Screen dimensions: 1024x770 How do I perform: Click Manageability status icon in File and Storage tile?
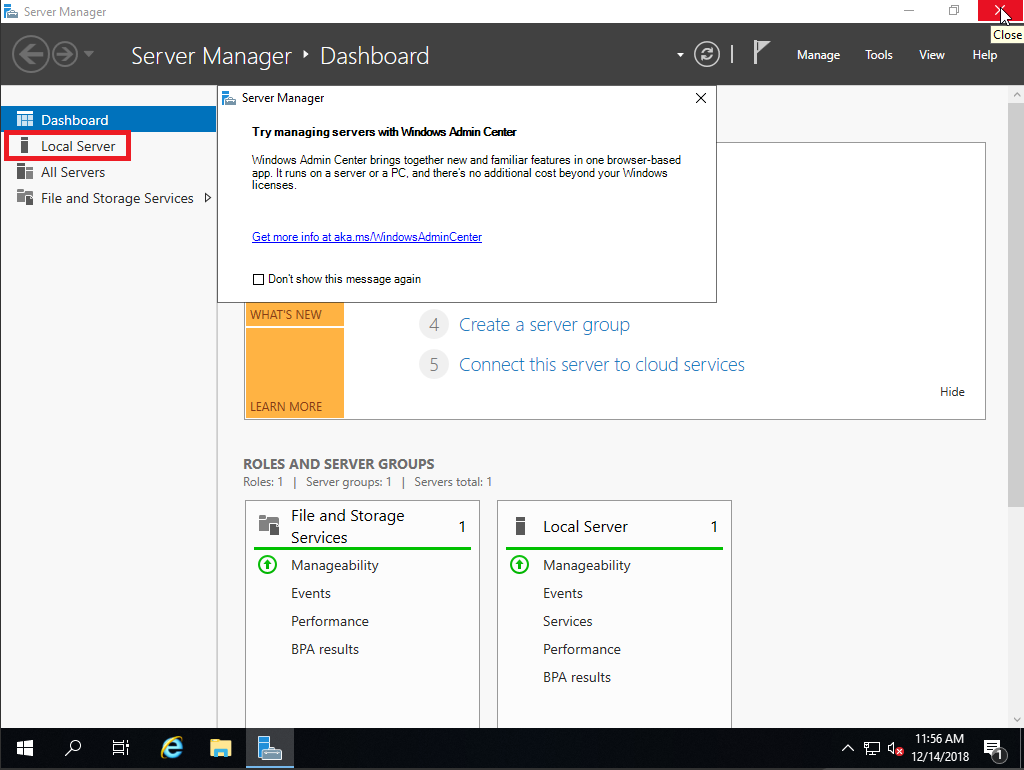pyautogui.click(x=267, y=564)
